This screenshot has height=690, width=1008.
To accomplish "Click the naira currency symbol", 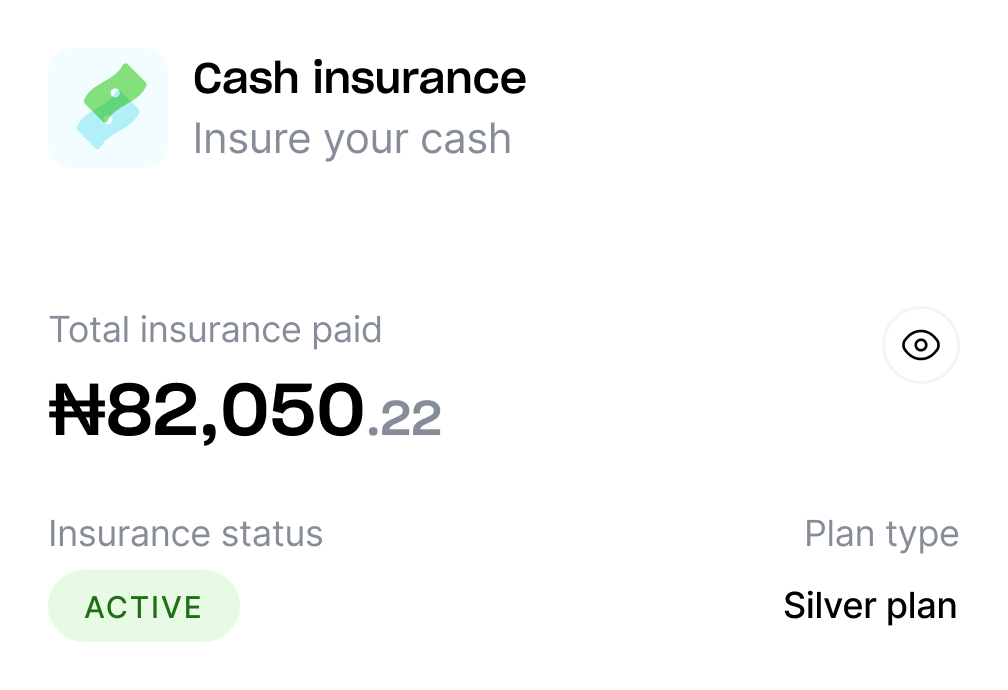I will point(76,410).
